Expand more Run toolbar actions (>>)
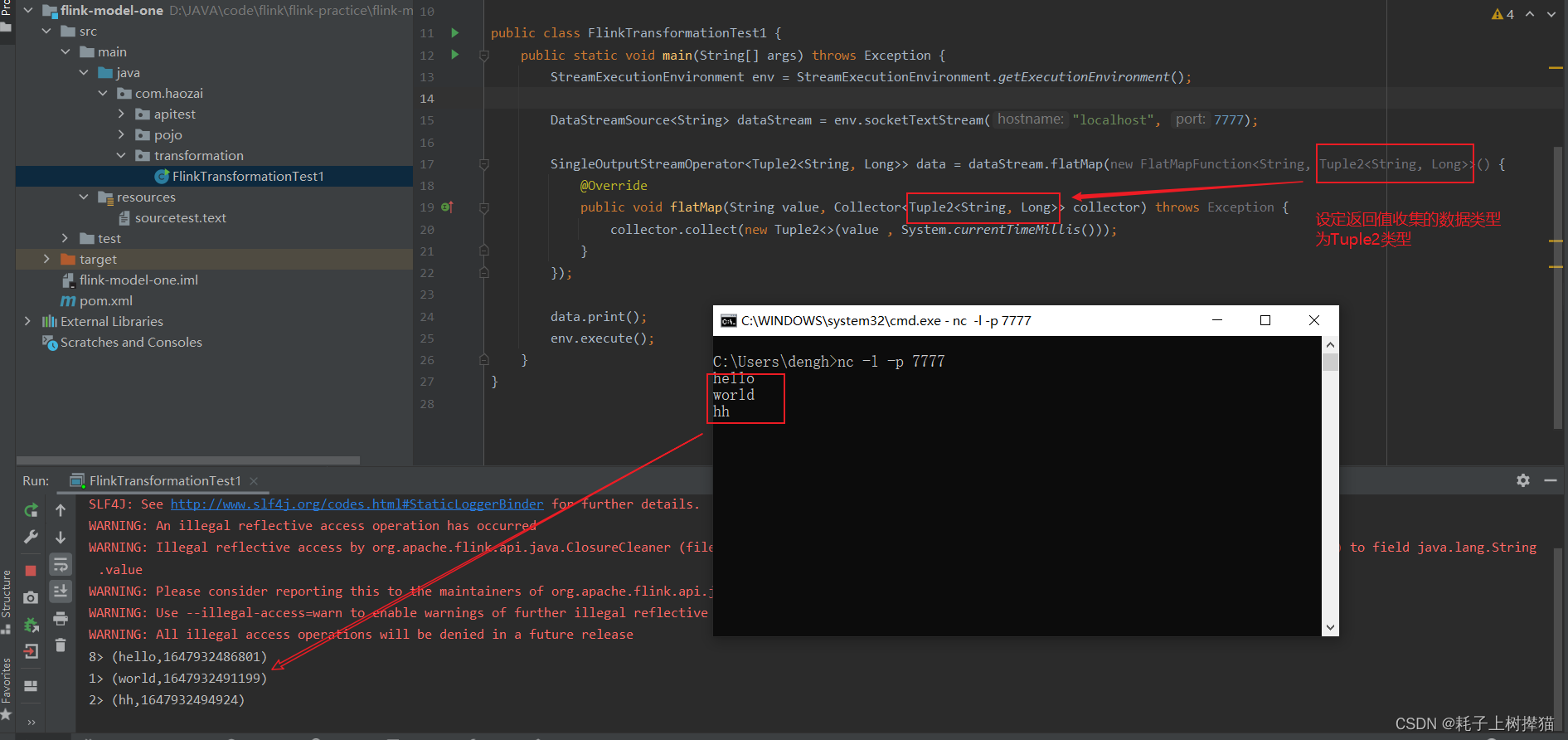This screenshot has width=1568, height=740. click(x=31, y=722)
